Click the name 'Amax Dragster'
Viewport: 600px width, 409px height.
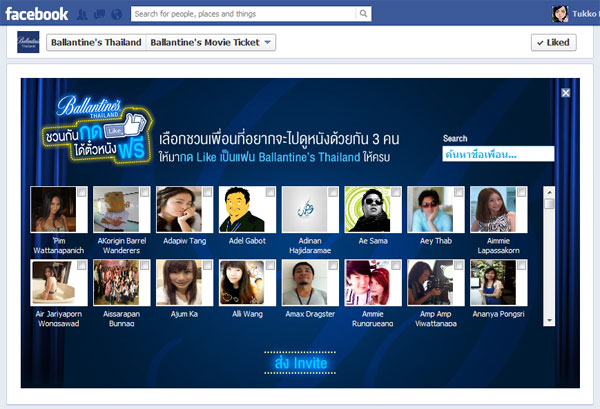tap(310, 314)
